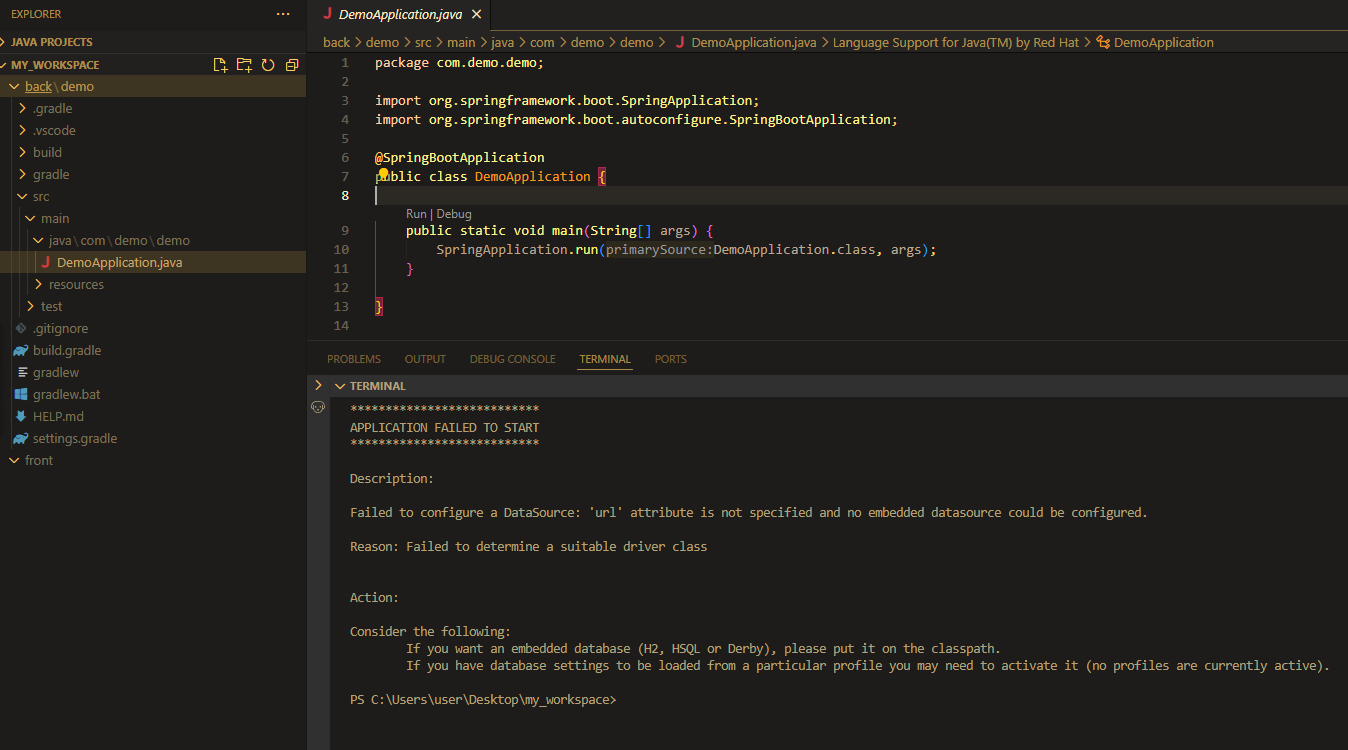Image resolution: width=1348 pixels, height=750 pixels.
Task: Click the Run code lens above main
Action: (x=417, y=214)
